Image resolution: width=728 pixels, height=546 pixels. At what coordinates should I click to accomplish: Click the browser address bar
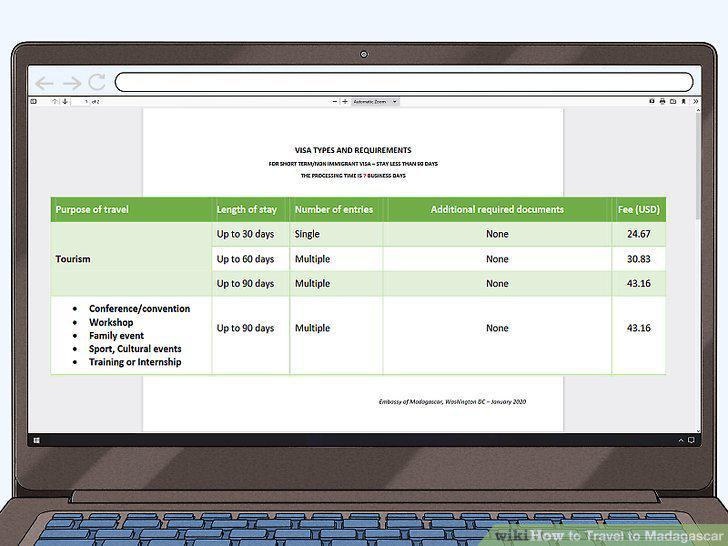coord(403,82)
